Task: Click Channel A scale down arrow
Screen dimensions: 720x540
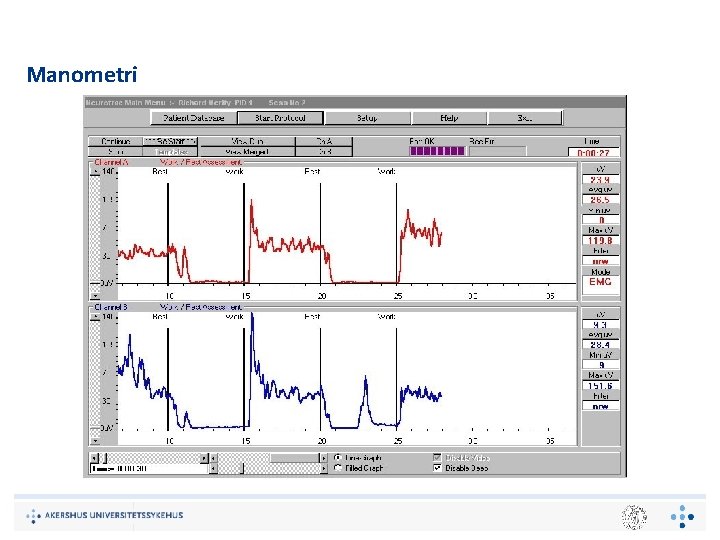Action: pos(95,296)
